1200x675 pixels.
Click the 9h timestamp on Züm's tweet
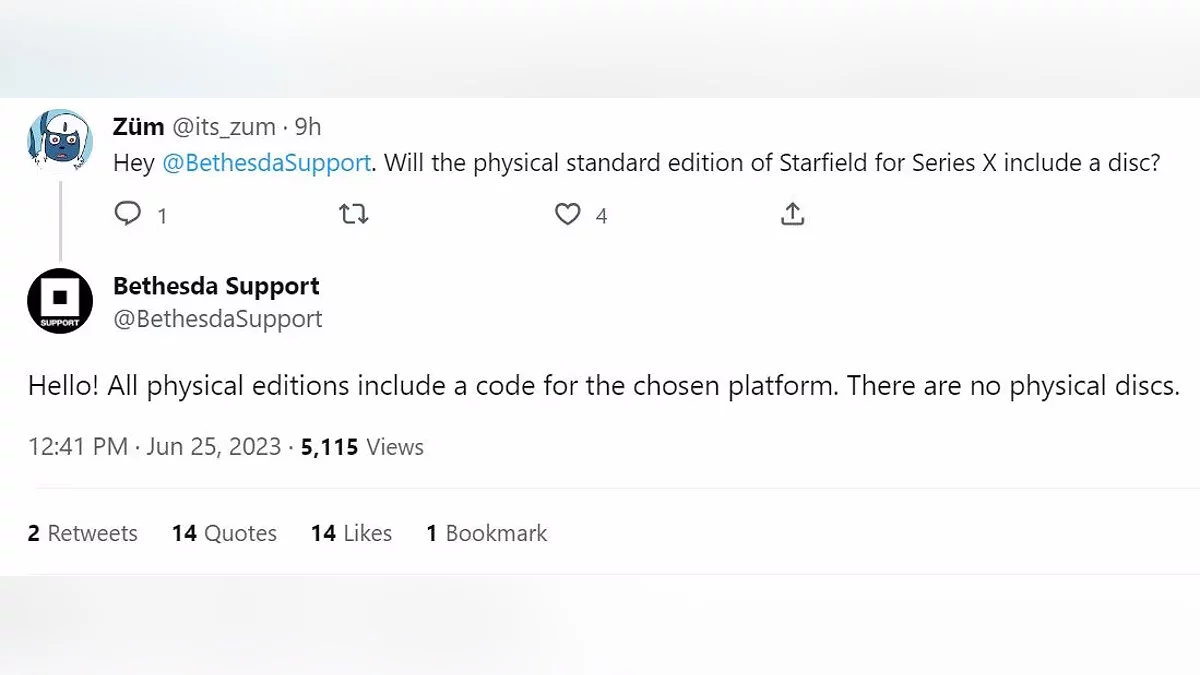coord(308,127)
